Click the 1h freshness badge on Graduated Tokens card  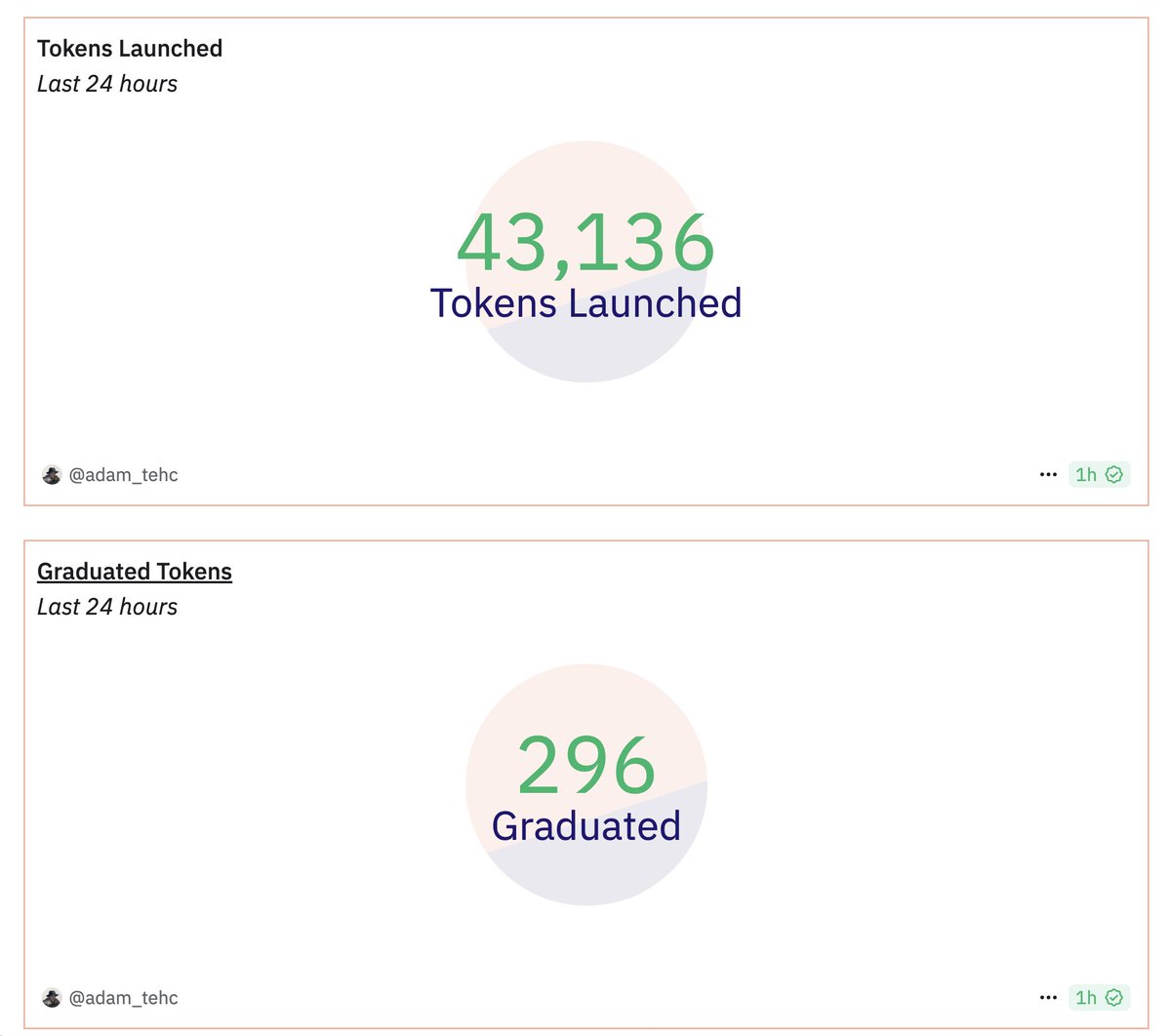point(1085,997)
